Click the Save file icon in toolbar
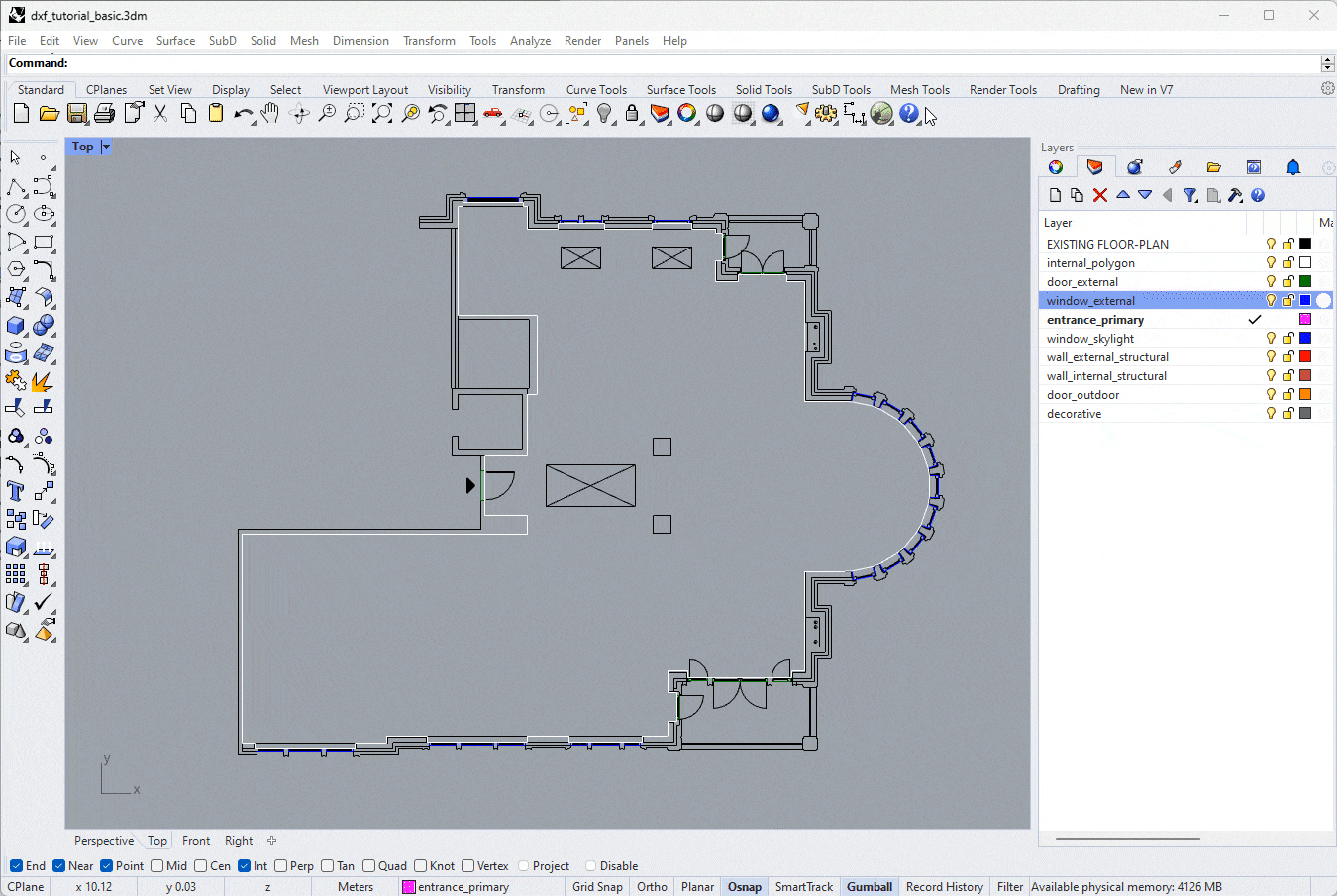The image size is (1338, 896). click(x=76, y=114)
